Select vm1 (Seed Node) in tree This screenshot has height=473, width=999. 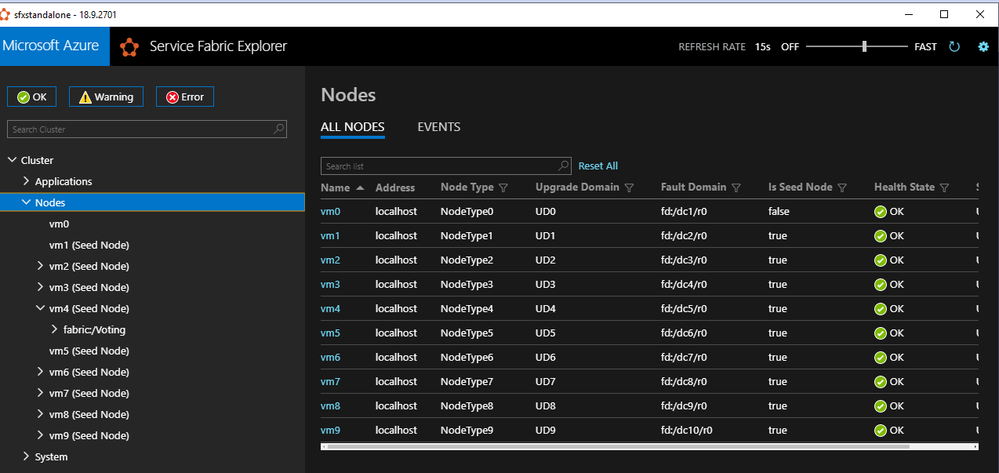[x=89, y=245]
